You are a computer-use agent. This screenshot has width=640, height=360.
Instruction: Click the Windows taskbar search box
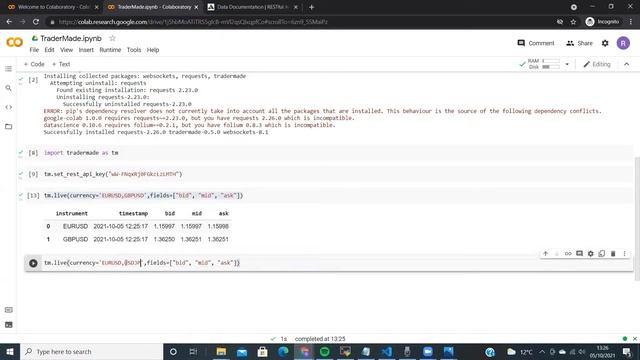(x=91, y=351)
